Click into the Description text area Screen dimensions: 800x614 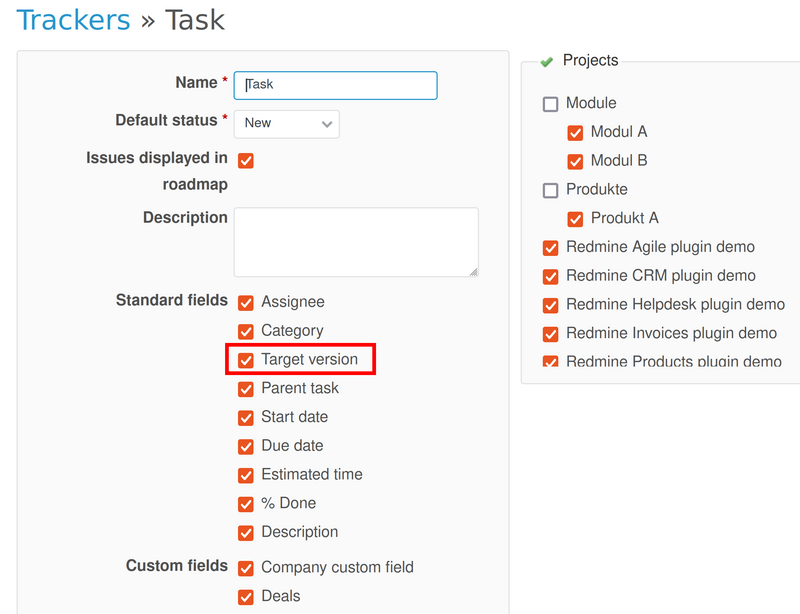355,242
